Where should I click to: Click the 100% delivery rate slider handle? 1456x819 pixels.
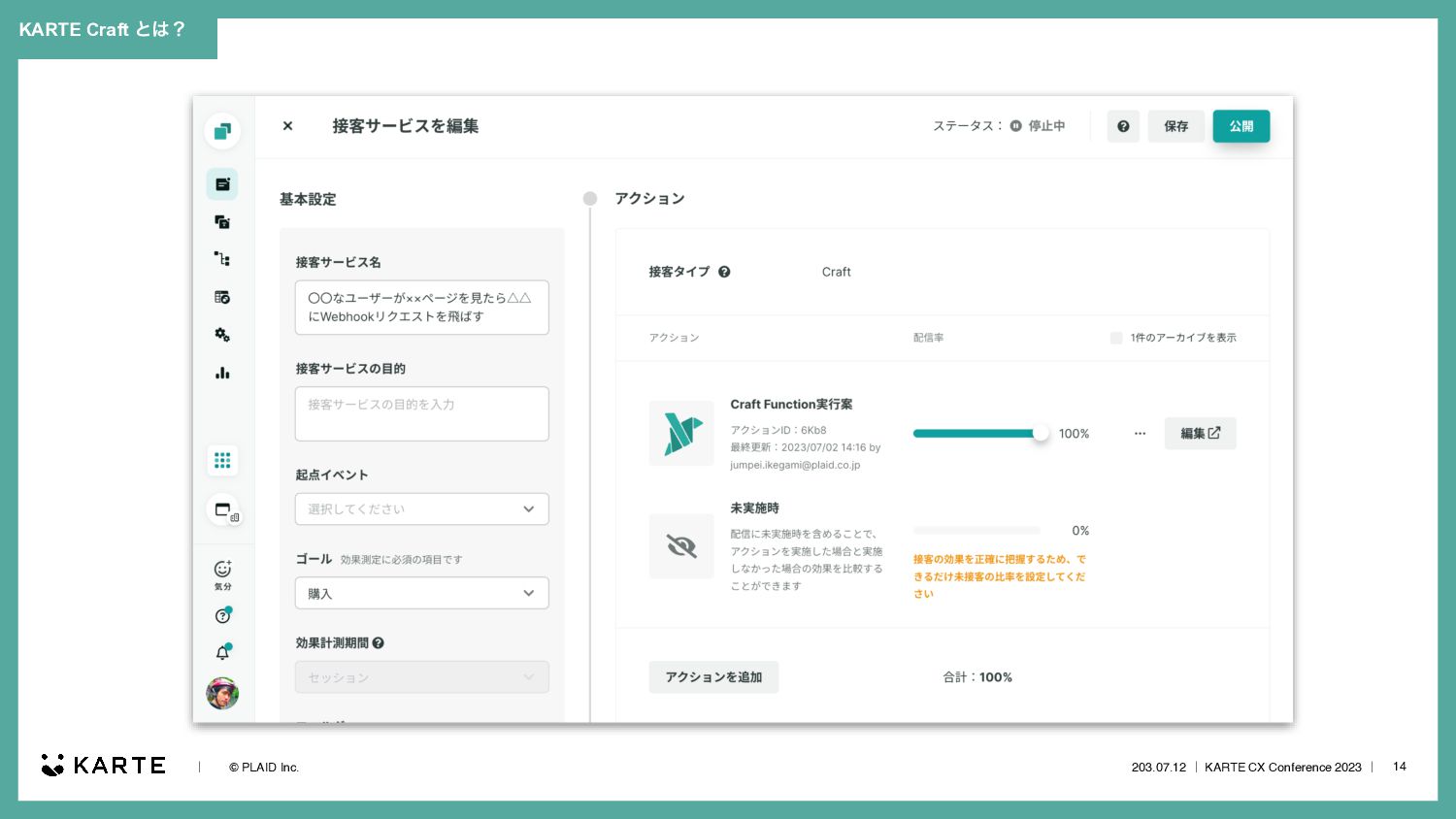1041,434
